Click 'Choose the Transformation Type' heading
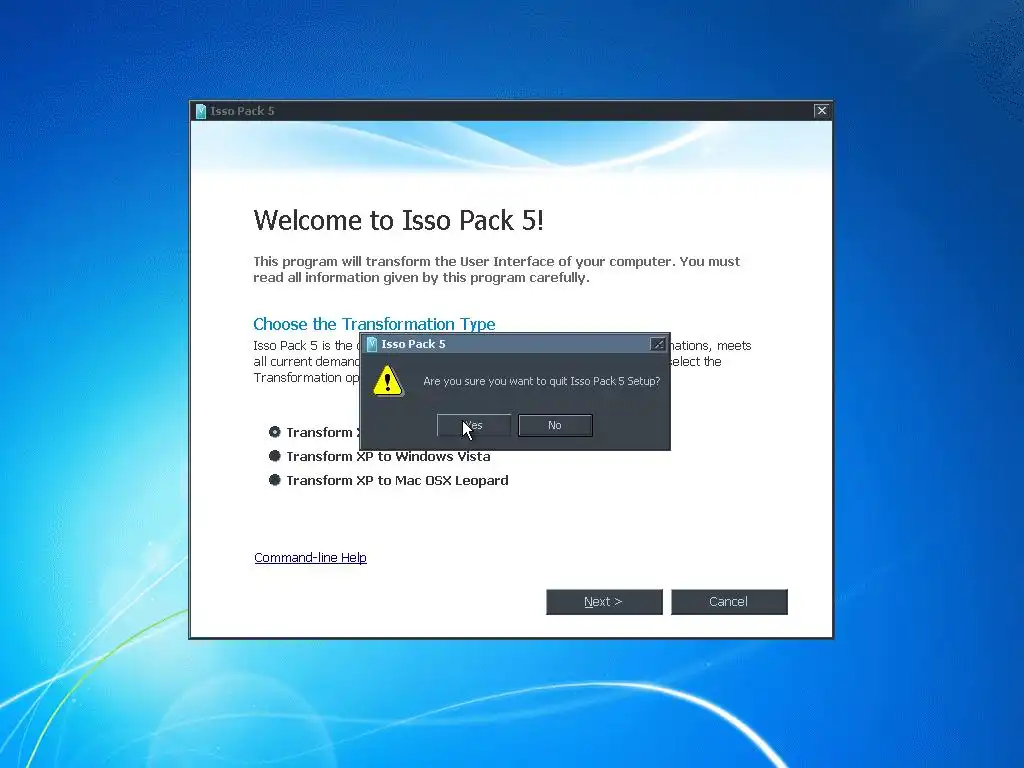Screen dimensions: 1024x768 pyautogui.click(x=374, y=324)
